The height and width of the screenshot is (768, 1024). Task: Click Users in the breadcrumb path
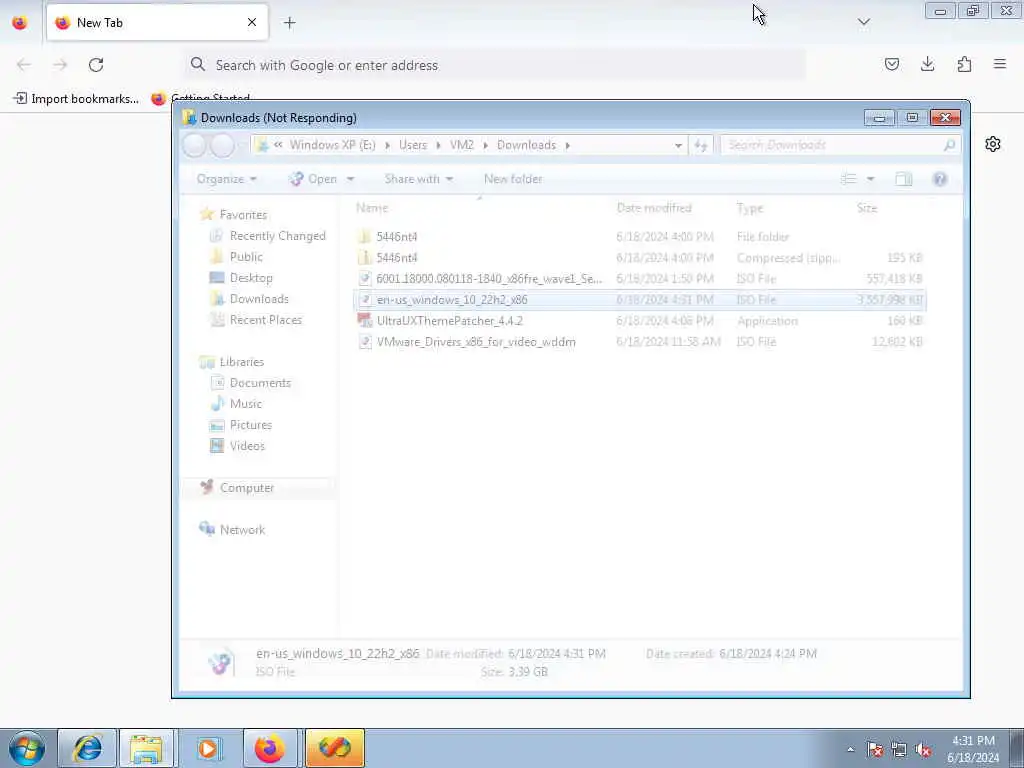tap(413, 145)
